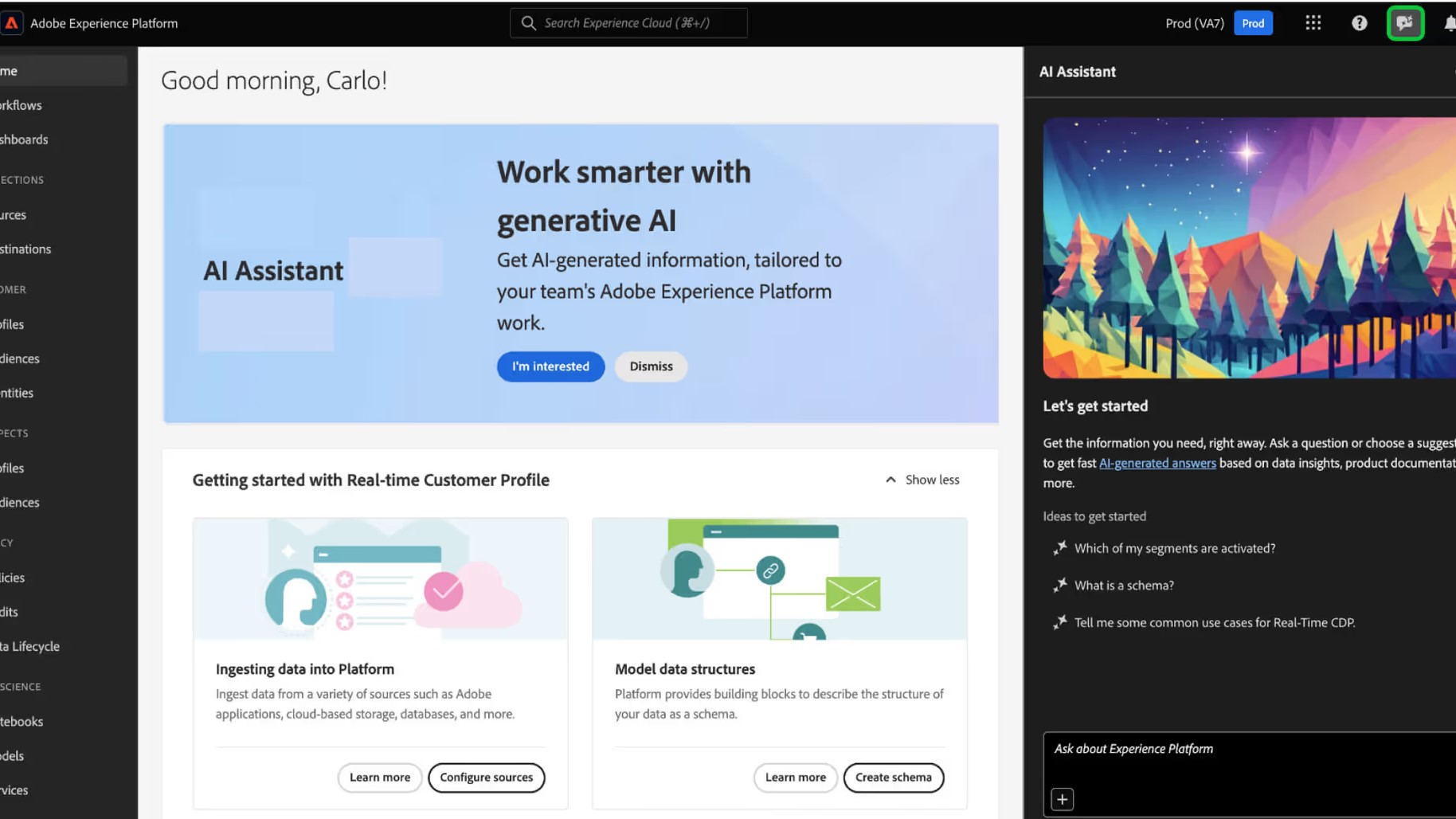
Task: Click the colorful forest illustration in AI Assistant
Action: tap(1250, 248)
